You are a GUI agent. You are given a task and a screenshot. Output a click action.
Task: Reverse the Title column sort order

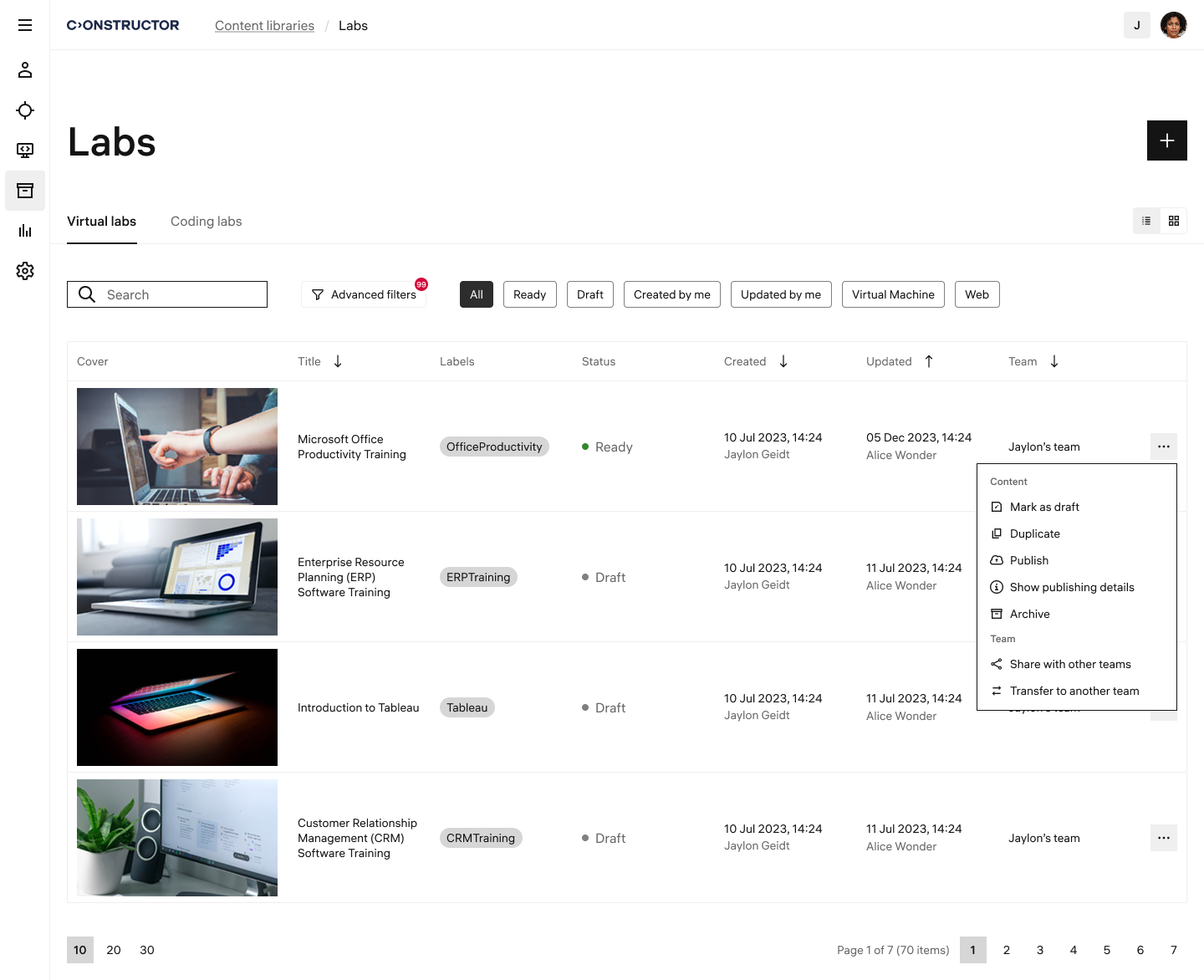pyautogui.click(x=338, y=361)
